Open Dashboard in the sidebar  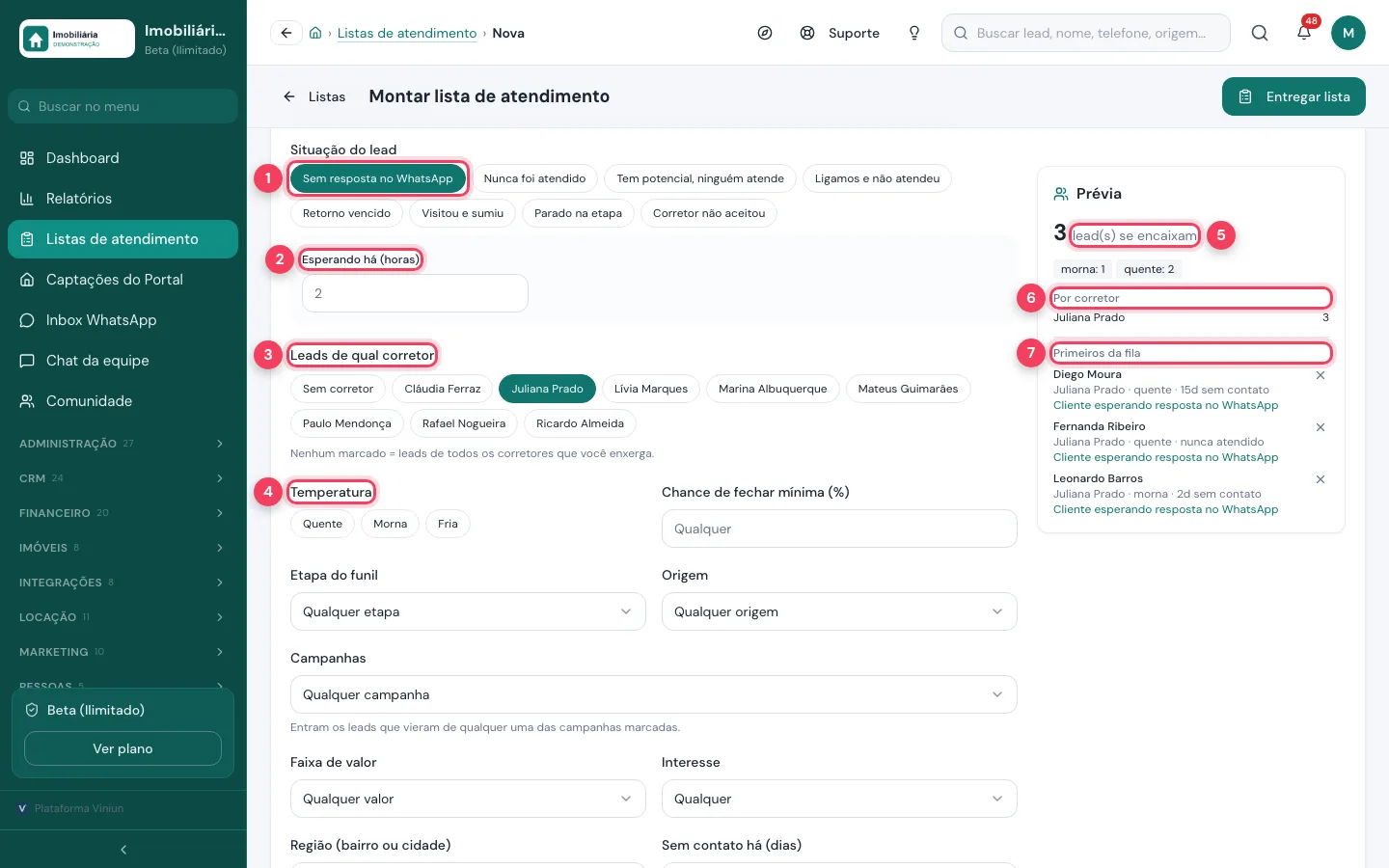pyautogui.click(x=123, y=158)
